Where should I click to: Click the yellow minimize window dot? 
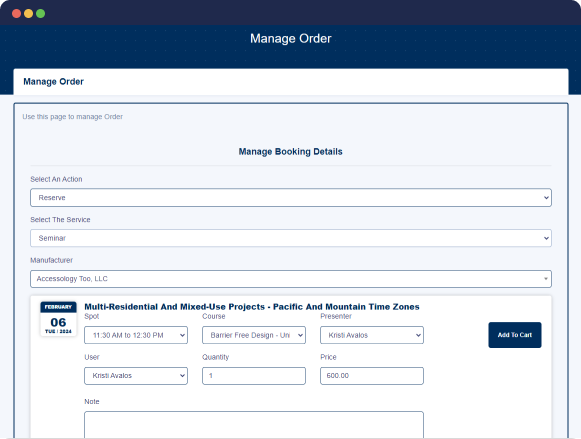click(29, 14)
